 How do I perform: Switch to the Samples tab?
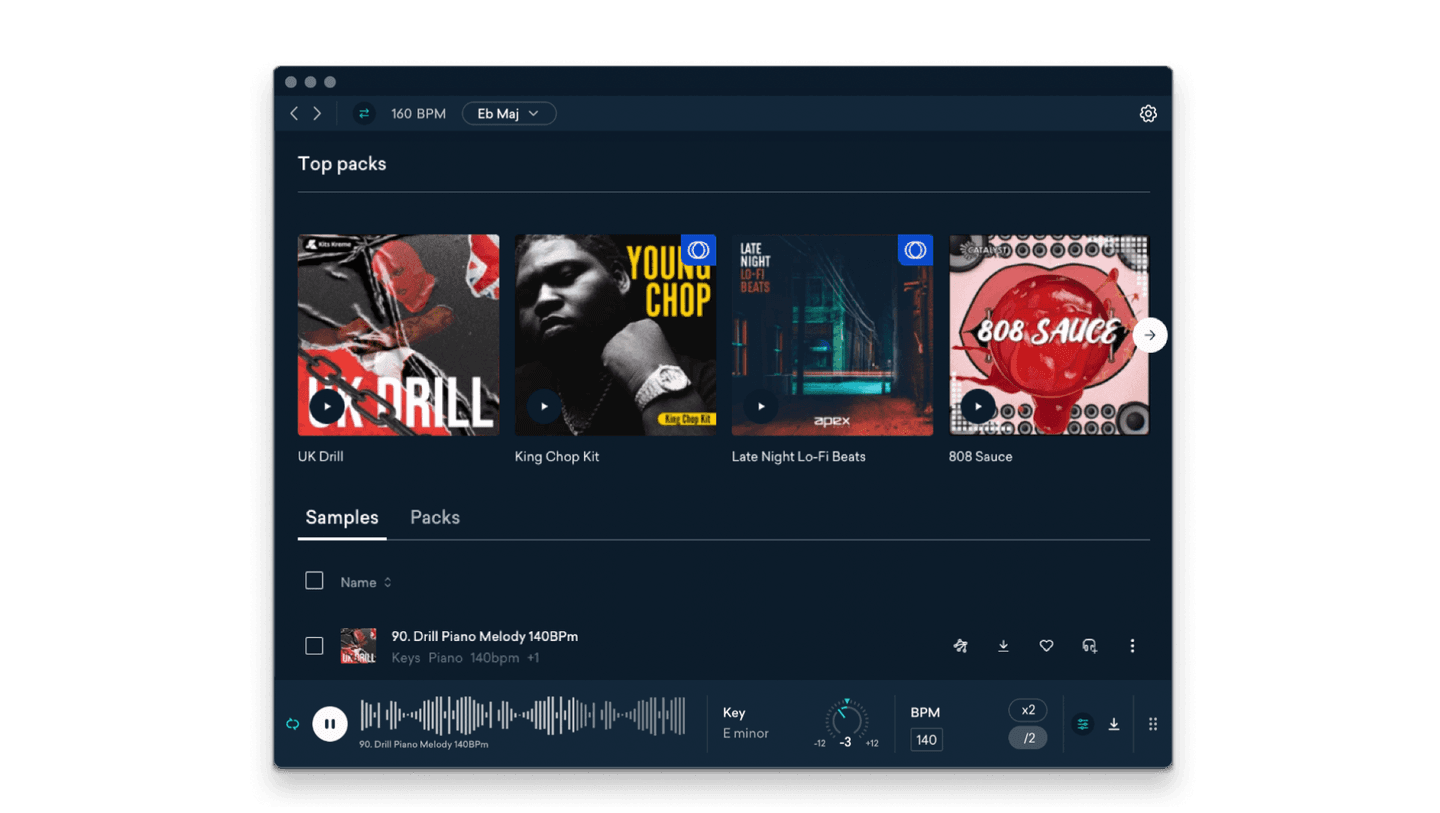tap(342, 518)
